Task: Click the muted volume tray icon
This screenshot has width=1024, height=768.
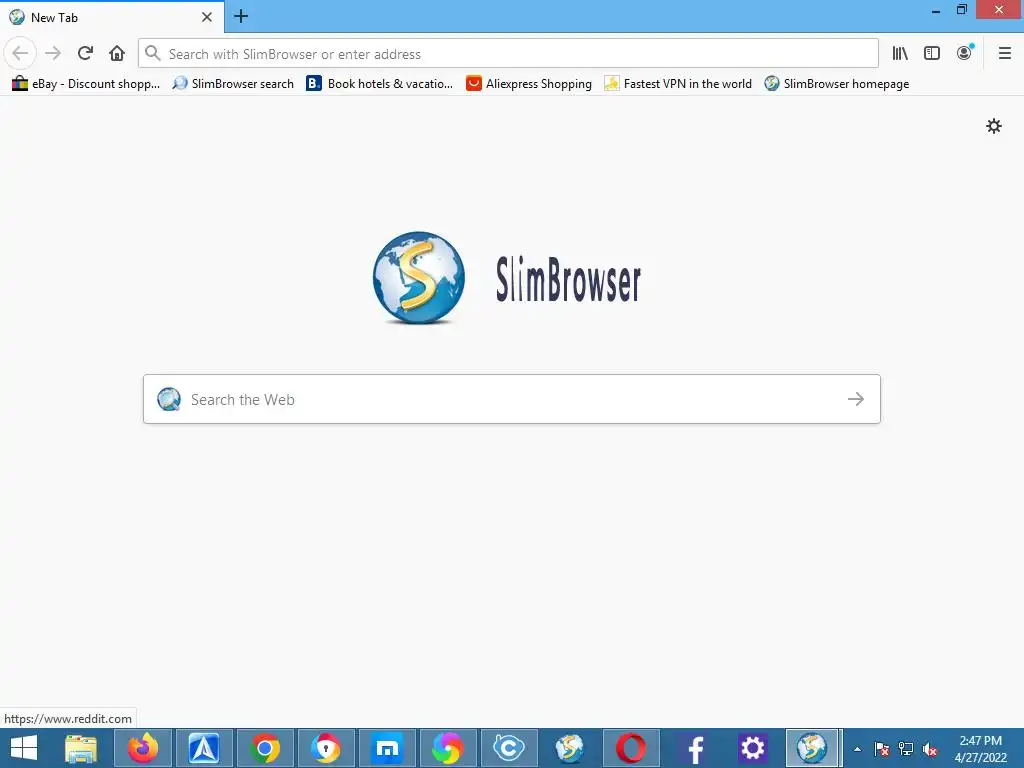Action: 930,749
